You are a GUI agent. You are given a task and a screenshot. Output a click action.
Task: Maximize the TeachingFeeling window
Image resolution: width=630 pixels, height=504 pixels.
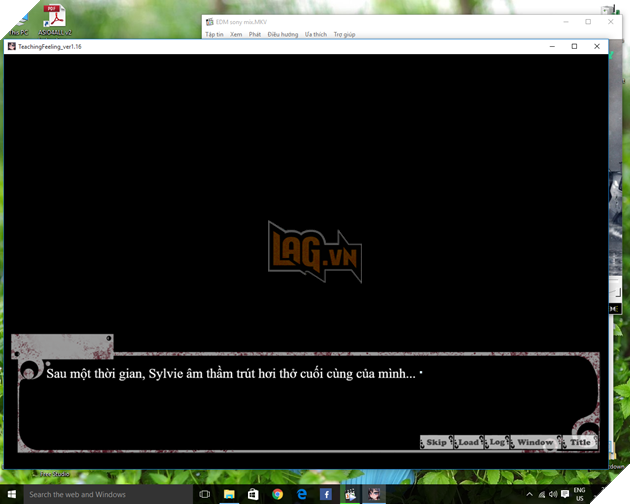[x=574, y=46]
